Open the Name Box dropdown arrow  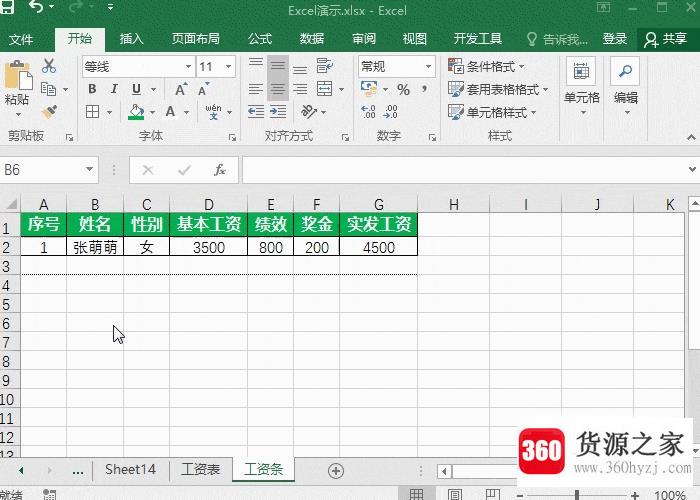pos(89,170)
